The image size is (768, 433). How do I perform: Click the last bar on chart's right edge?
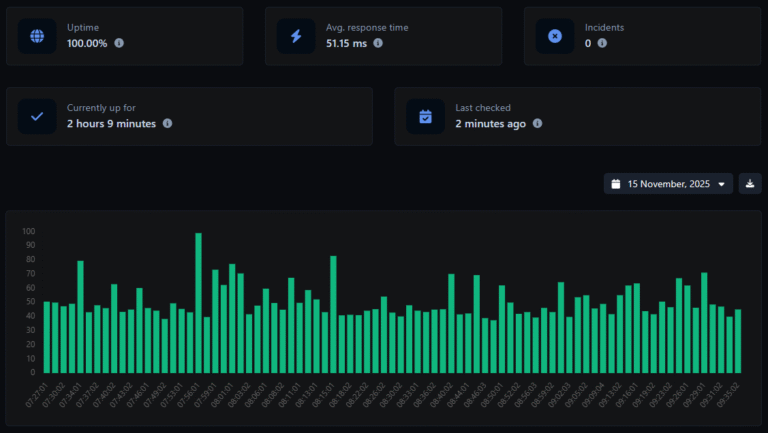[x=738, y=341]
